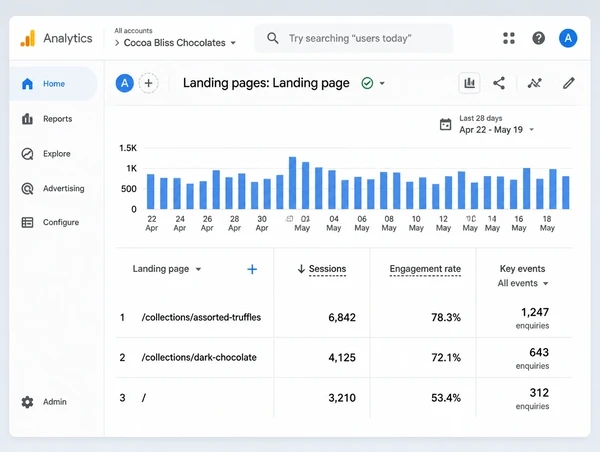Screen dimensions: 600x452
Task: Open Admin in sidebar
Action: pos(54,402)
